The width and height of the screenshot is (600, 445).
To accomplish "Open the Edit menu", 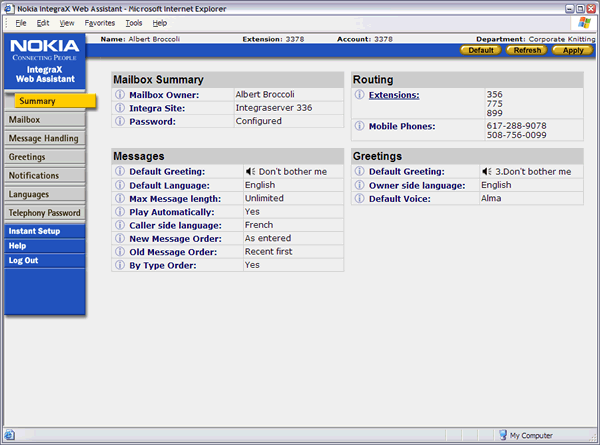I will pos(43,23).
